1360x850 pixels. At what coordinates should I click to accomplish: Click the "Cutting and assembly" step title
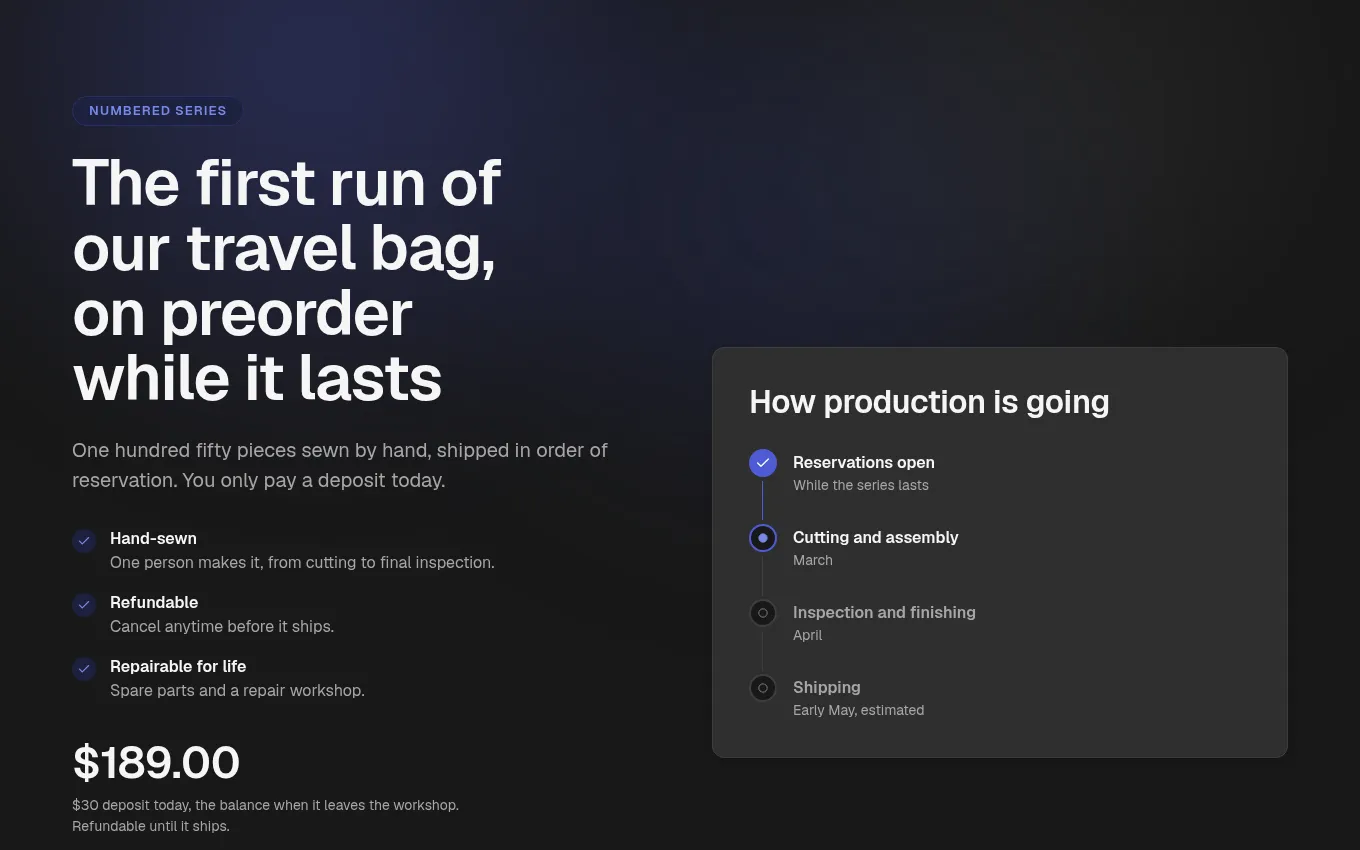coord(876,537)
